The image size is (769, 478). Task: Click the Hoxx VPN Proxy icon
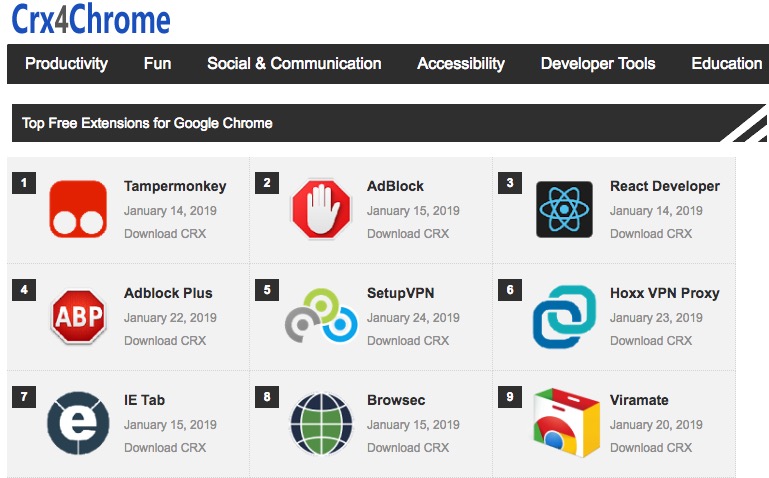tap(564, 316)
